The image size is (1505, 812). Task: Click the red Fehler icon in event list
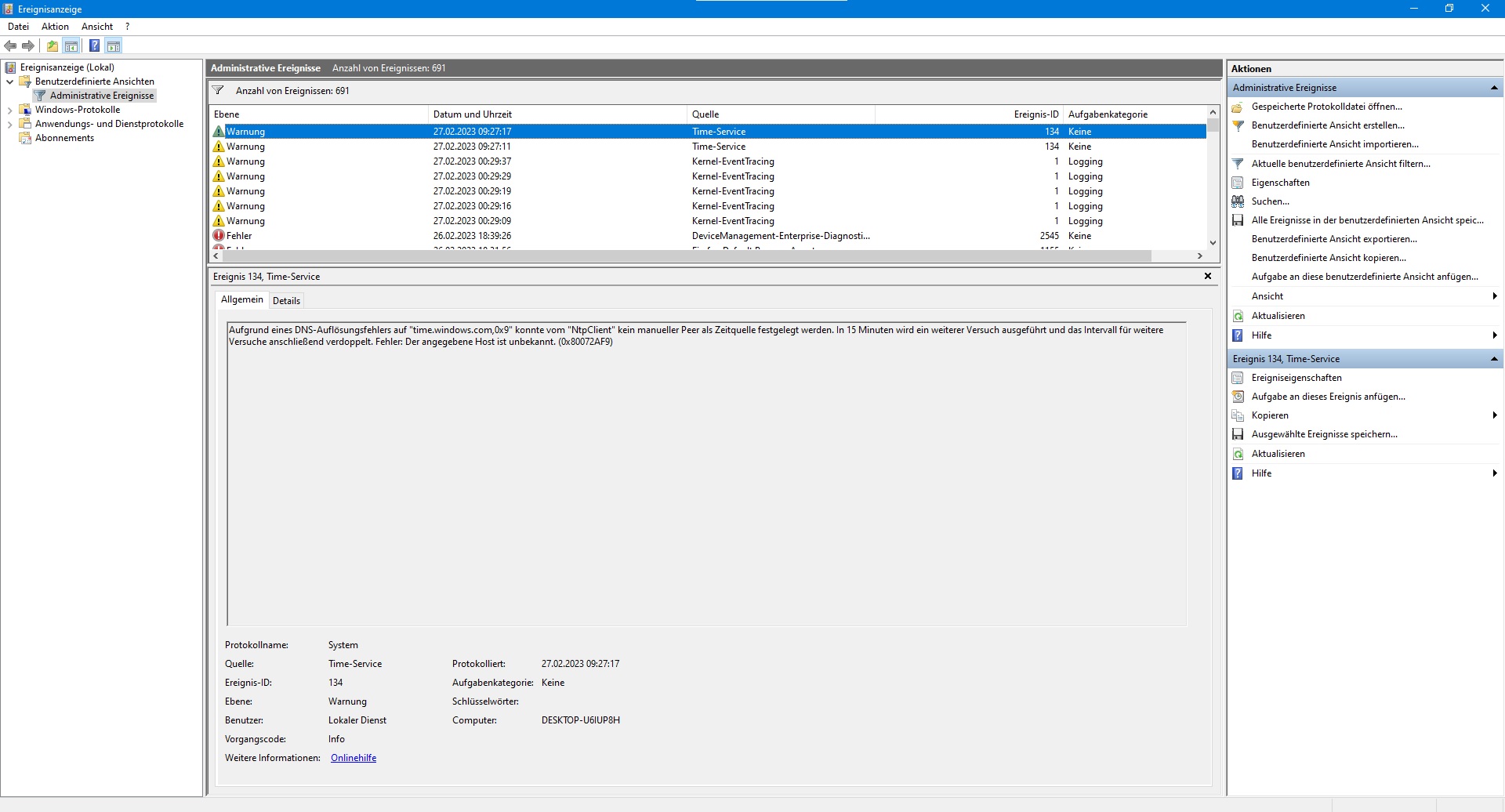pyautogui.click(x=219, y=236)
